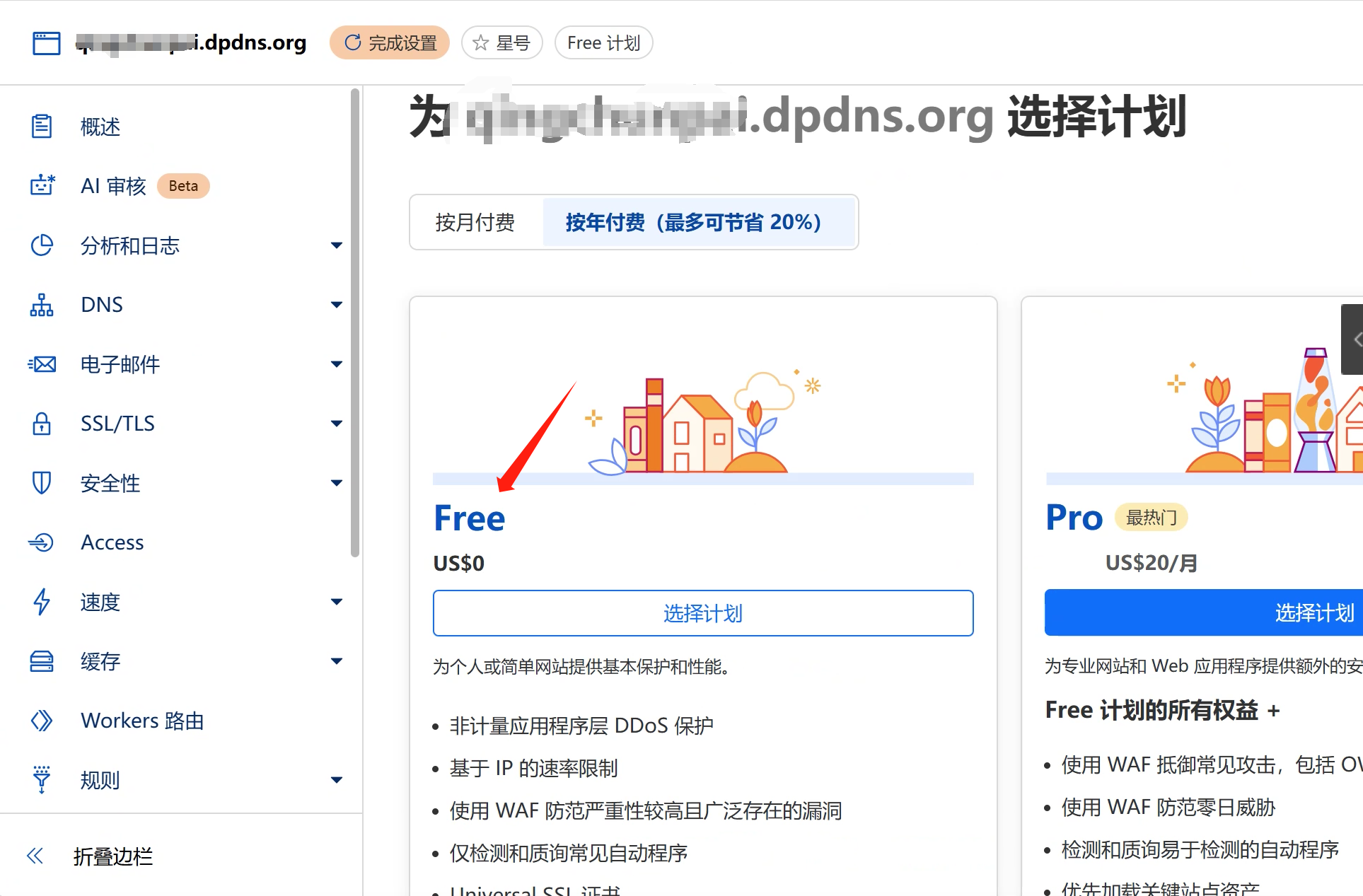
Task: Click the Overview (概述) clipboard icon
Action: pos(42,127)
